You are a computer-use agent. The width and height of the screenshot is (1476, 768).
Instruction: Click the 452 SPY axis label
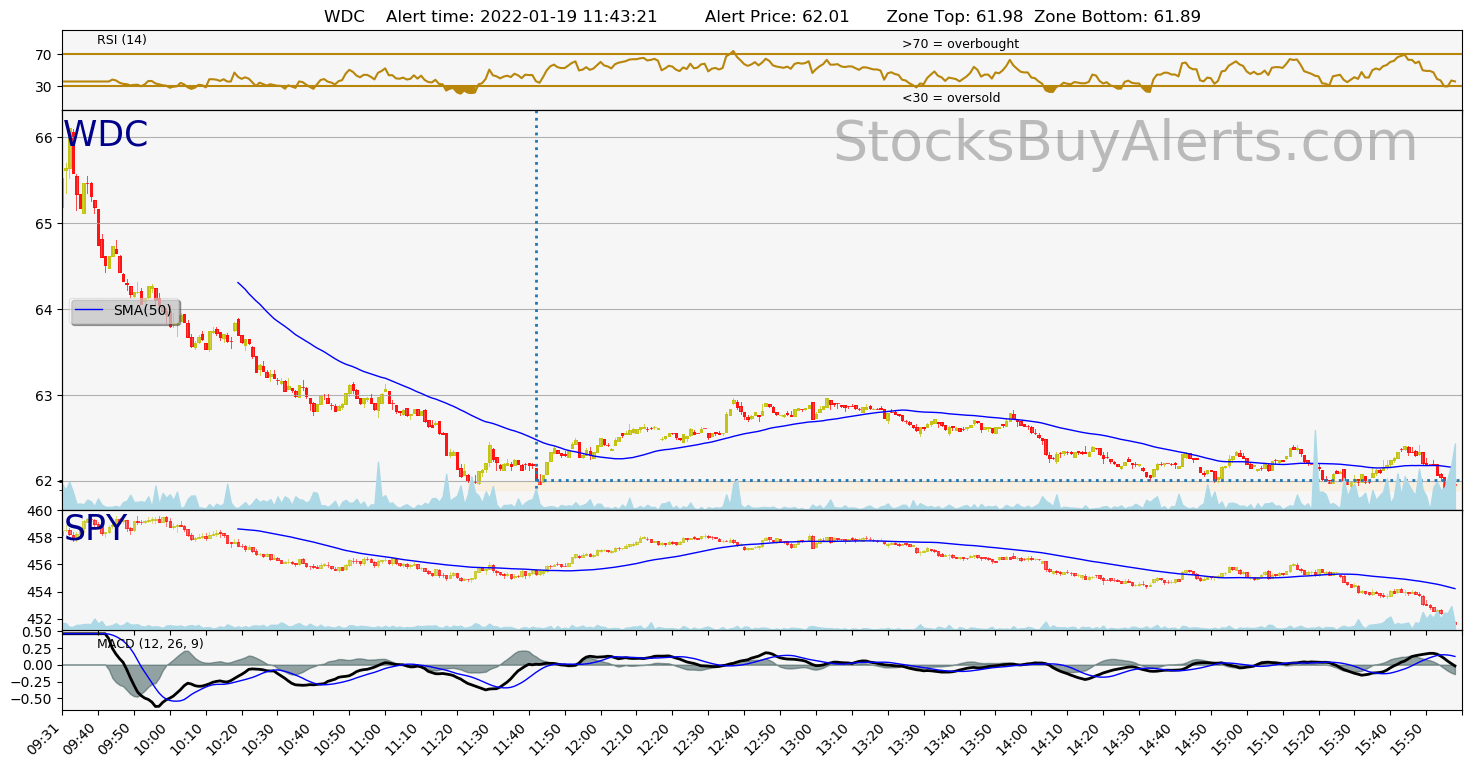(40, 619)
